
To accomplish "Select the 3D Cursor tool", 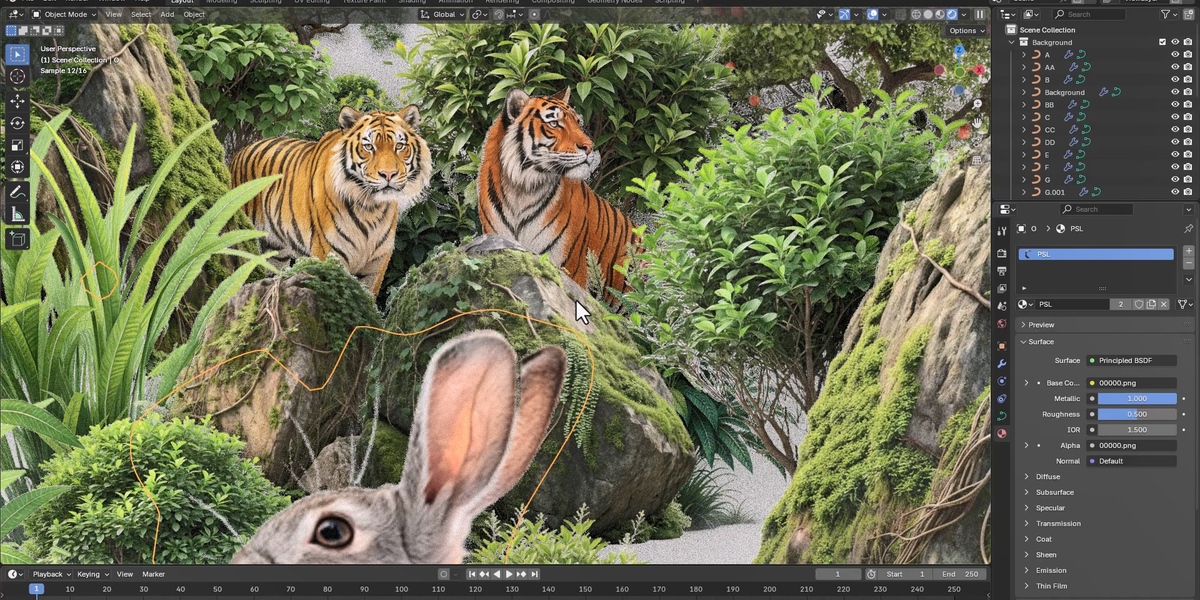I will (x=17, y=77).
